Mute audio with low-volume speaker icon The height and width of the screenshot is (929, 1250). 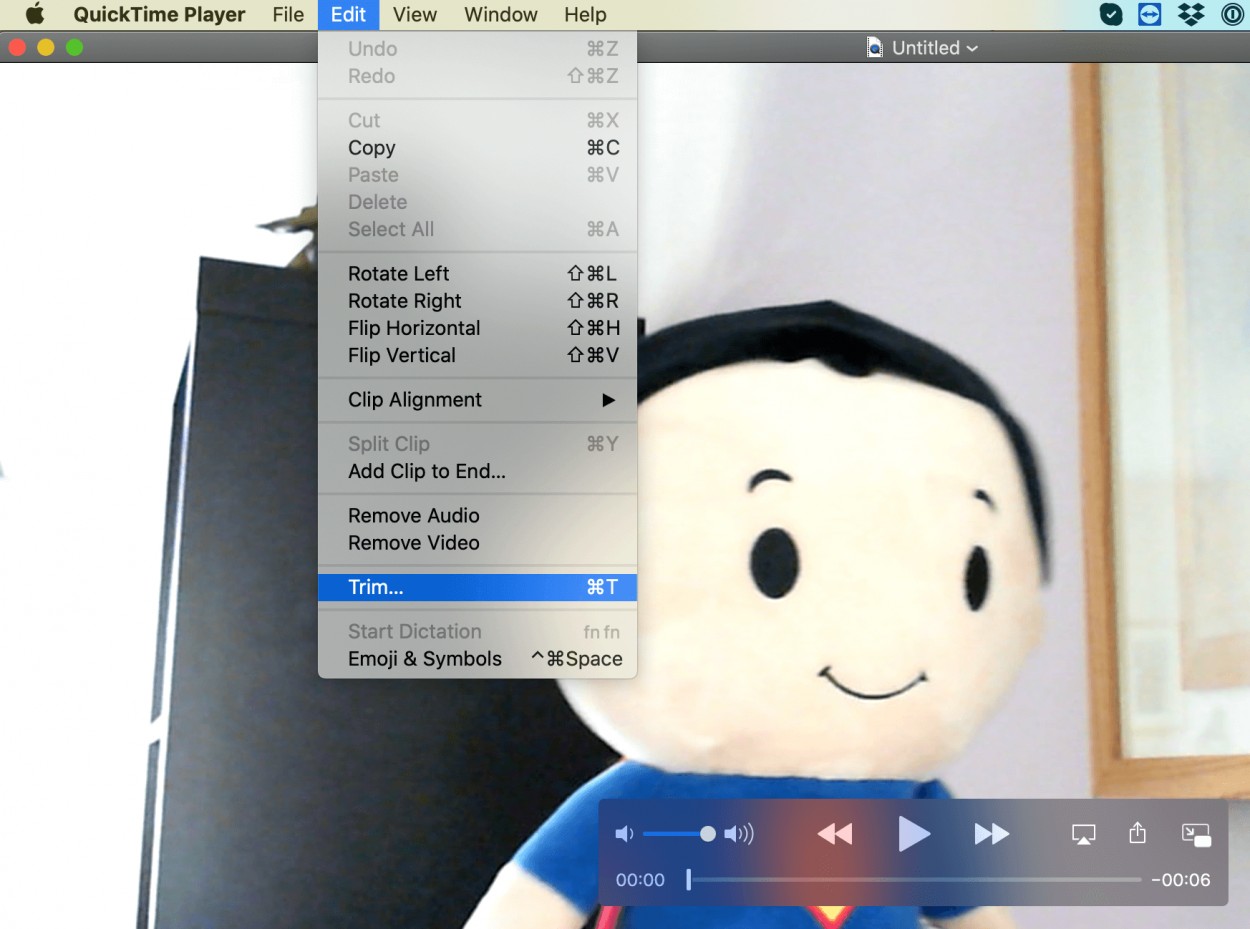(x=624, y=834)
